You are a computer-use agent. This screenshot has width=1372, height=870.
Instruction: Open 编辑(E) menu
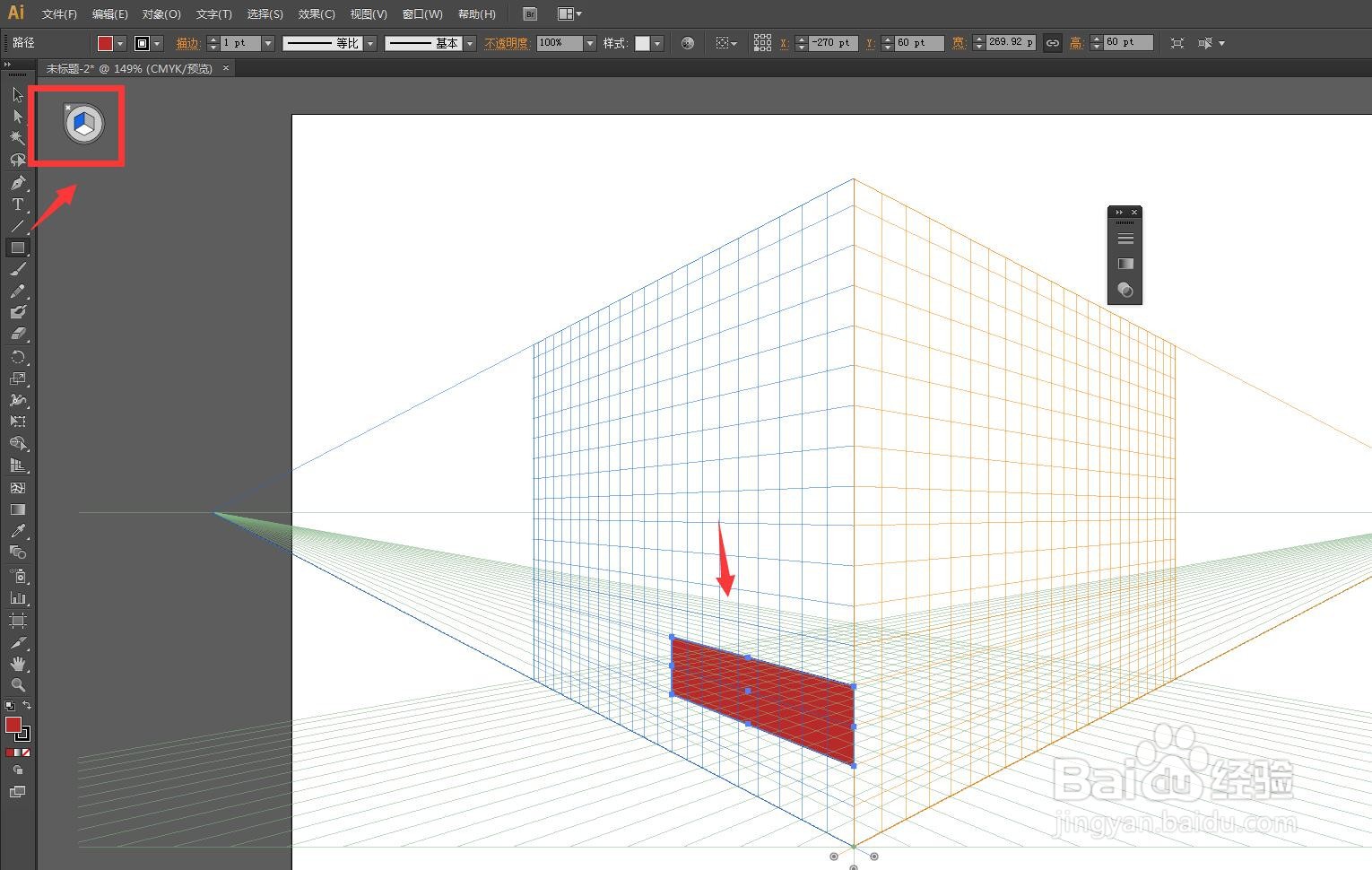(109, 14)
